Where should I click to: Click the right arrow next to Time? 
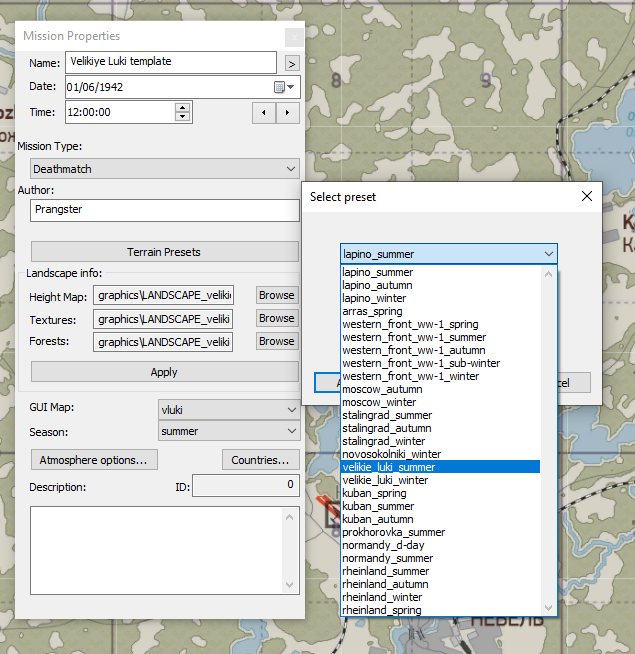(288, 113)
